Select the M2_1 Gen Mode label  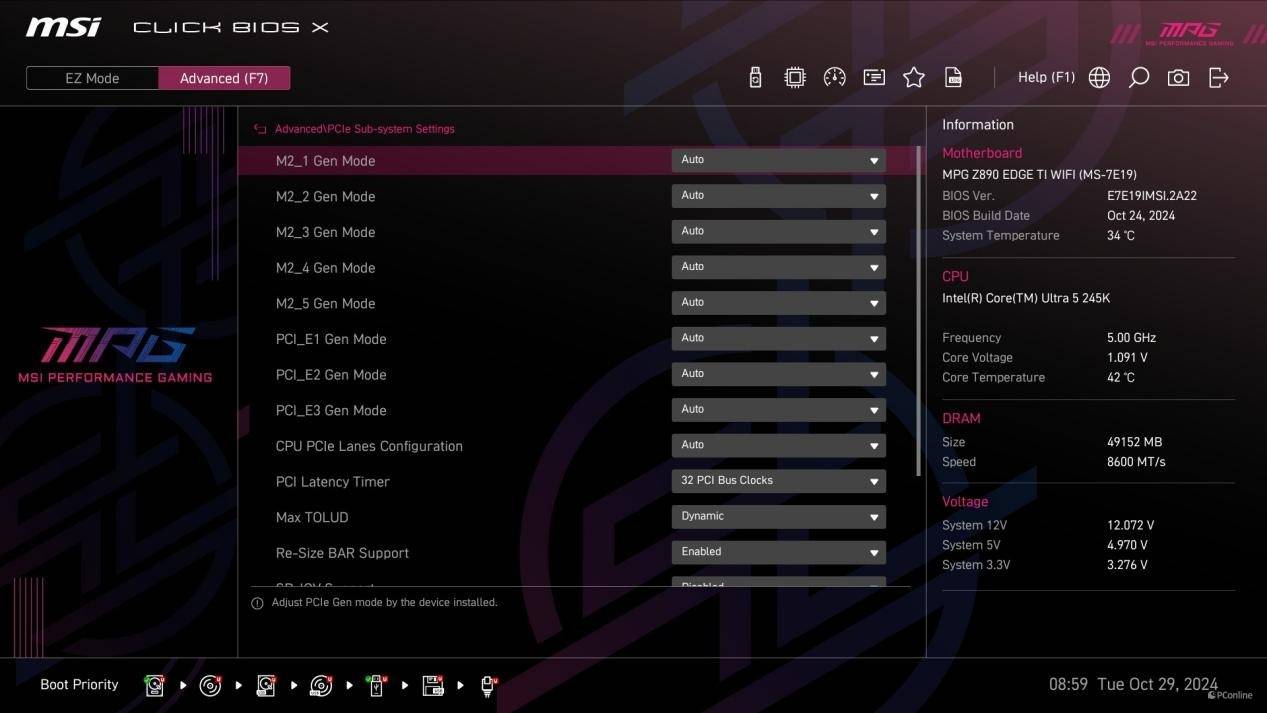[x=325, y=161]
